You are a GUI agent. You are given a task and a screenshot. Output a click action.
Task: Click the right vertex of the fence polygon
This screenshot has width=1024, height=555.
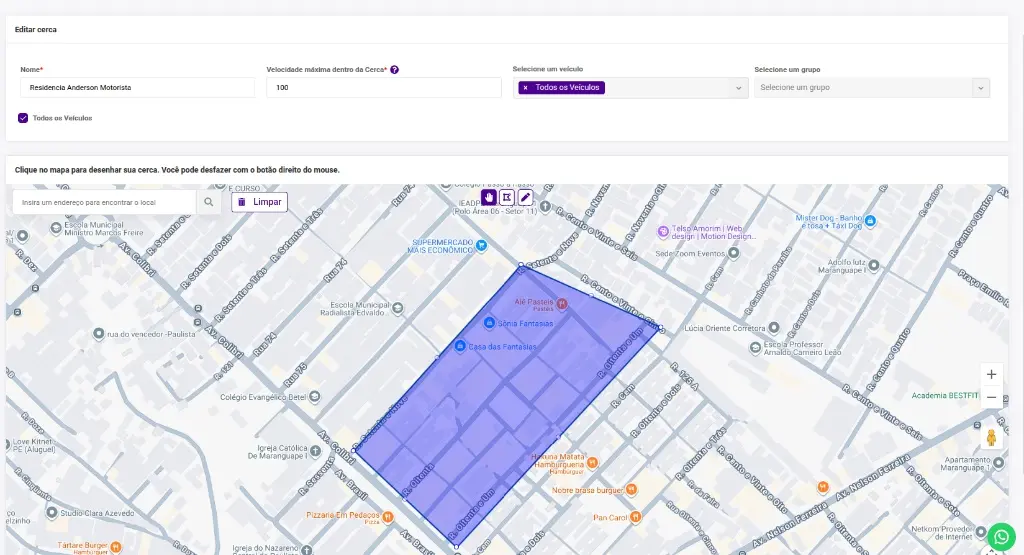660,328
